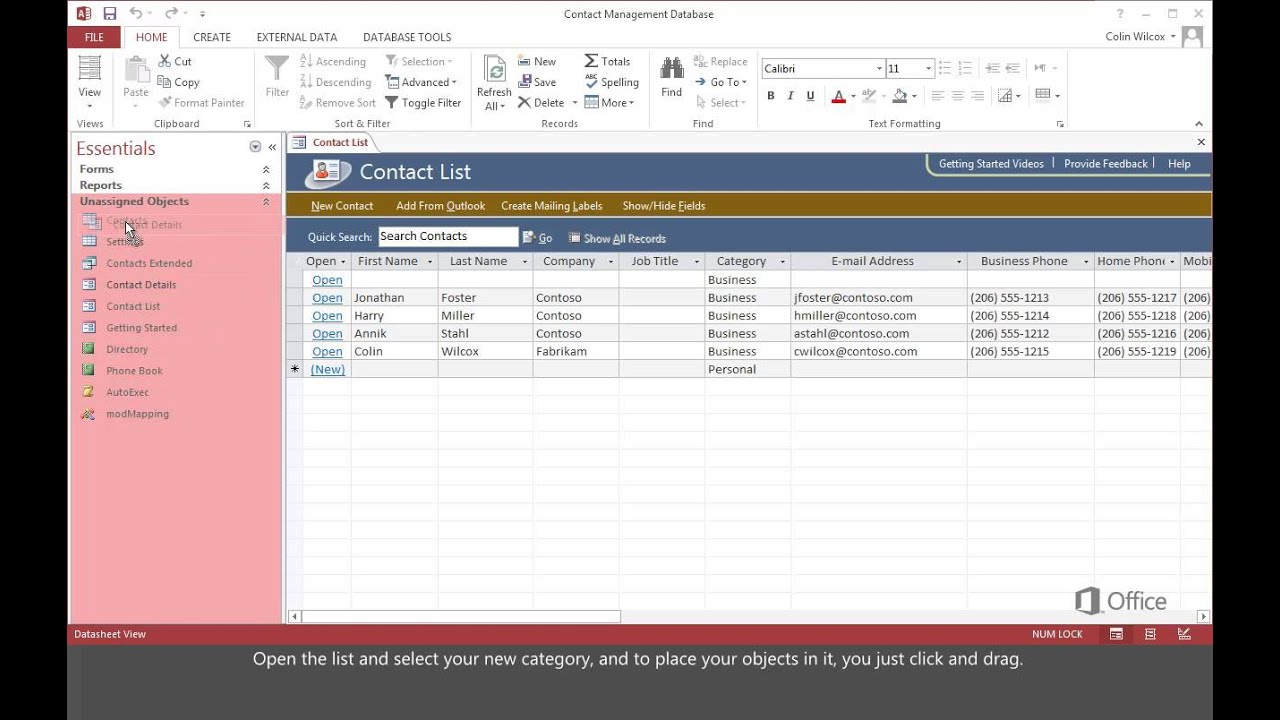Toggle Italic formatting
Viewport: 1280px width, 720px height.
pyautogui.click(x=790, y=96)
